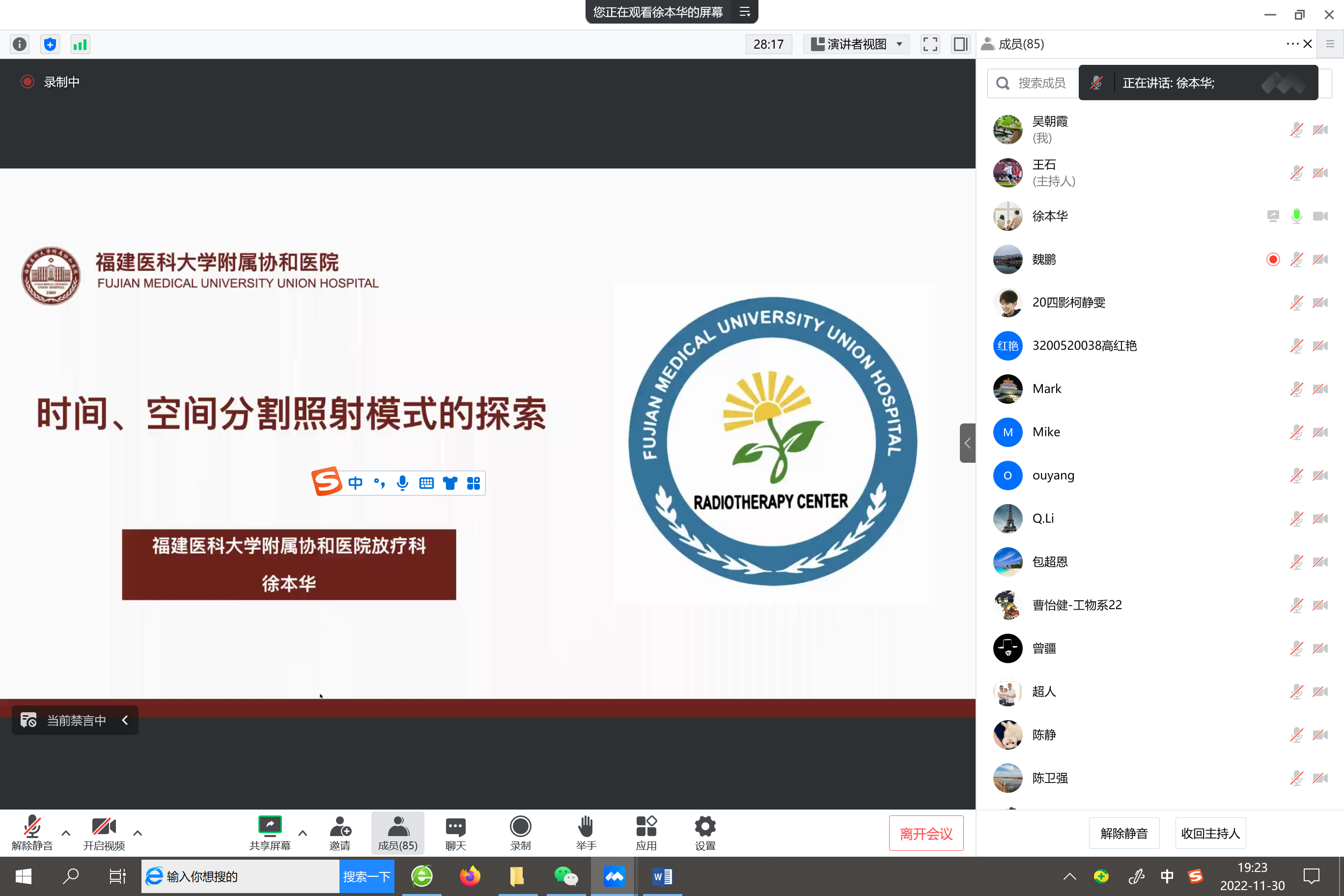1344x896 pixels.
Task: Open the sharing banner menu icon
Action: pyautogui.click(x=745, y=12)
